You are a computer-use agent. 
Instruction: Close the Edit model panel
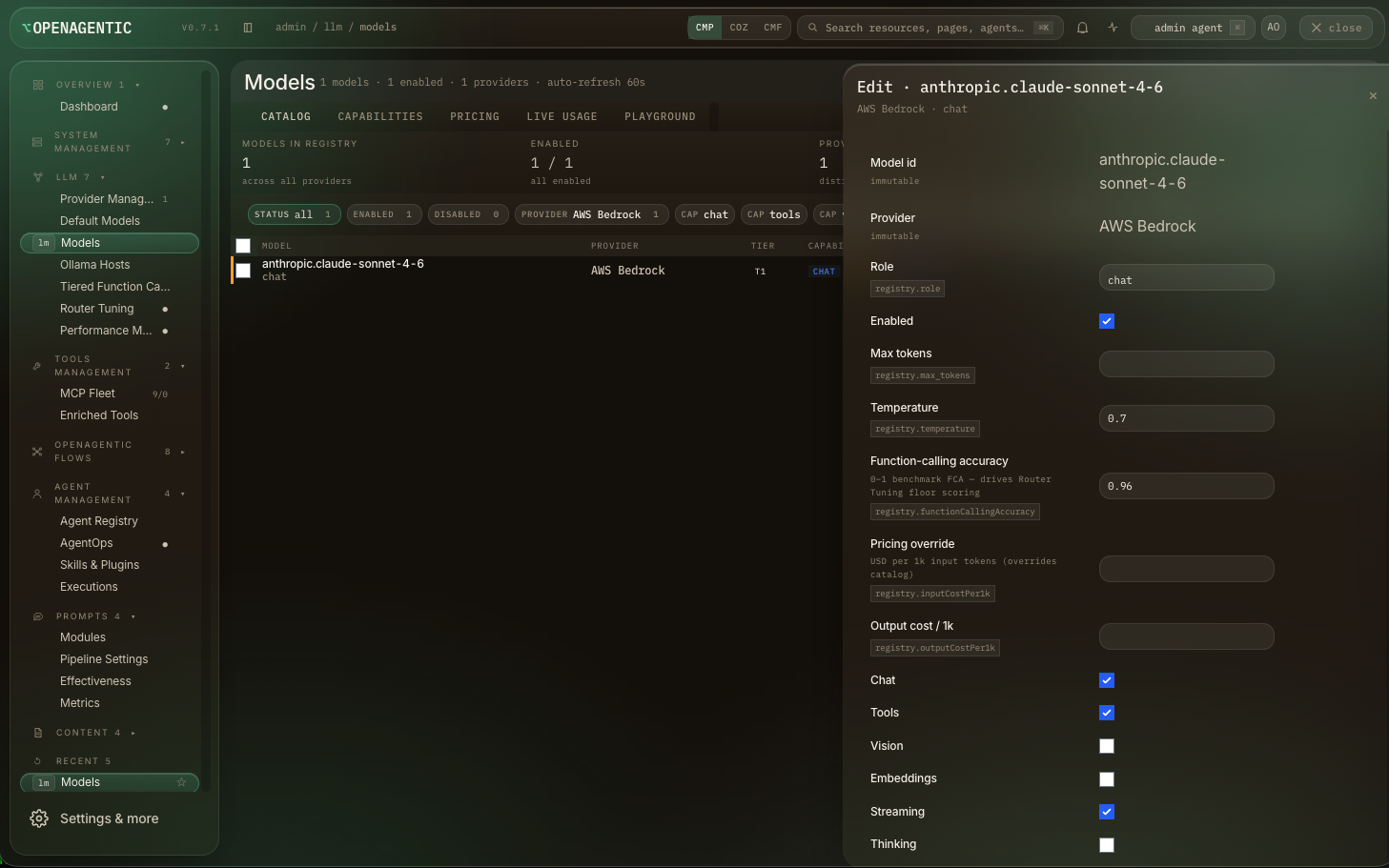[1373, 95]
